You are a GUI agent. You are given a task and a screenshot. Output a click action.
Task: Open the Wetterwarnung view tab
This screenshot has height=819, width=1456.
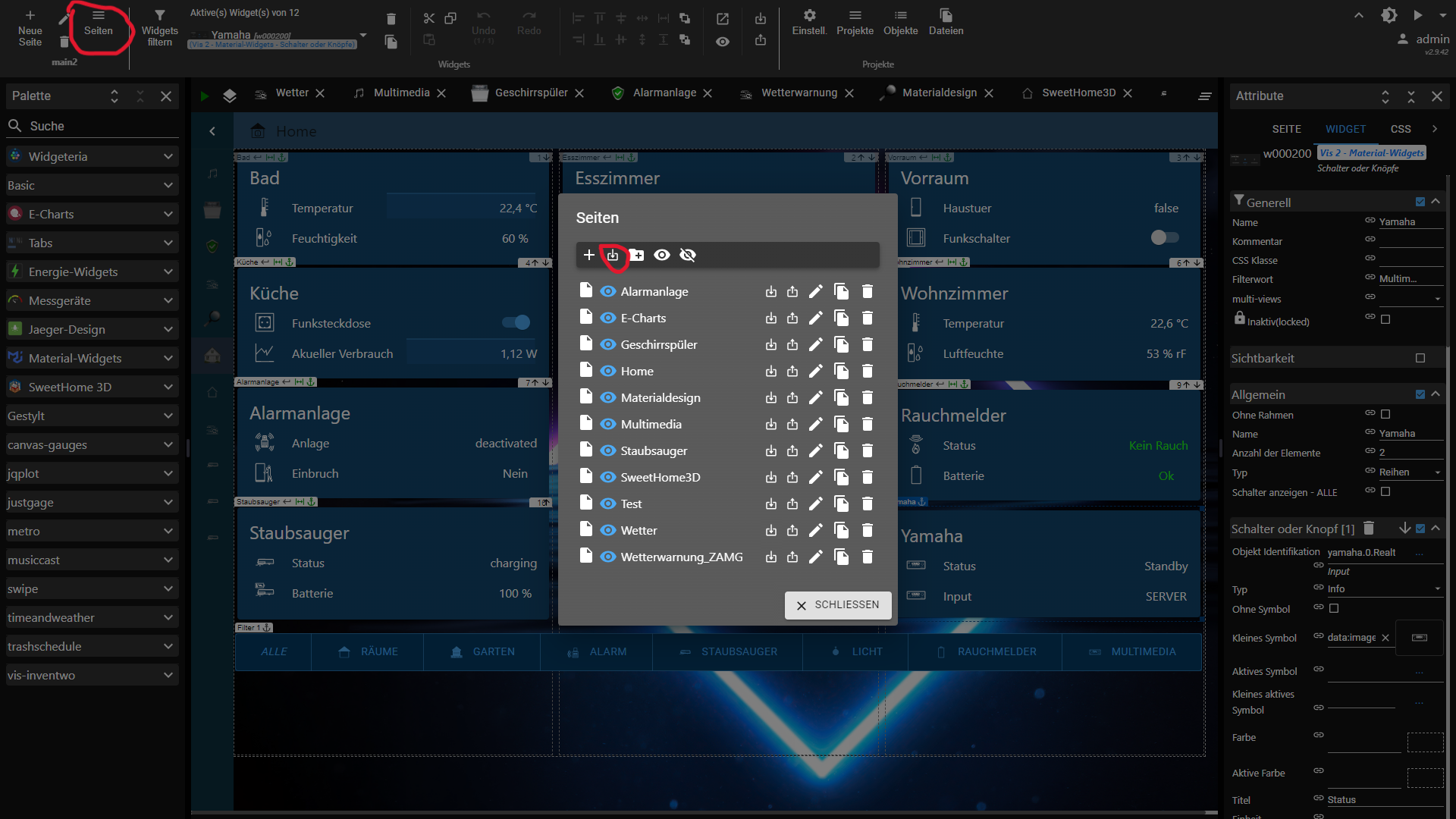pos(799,93)
